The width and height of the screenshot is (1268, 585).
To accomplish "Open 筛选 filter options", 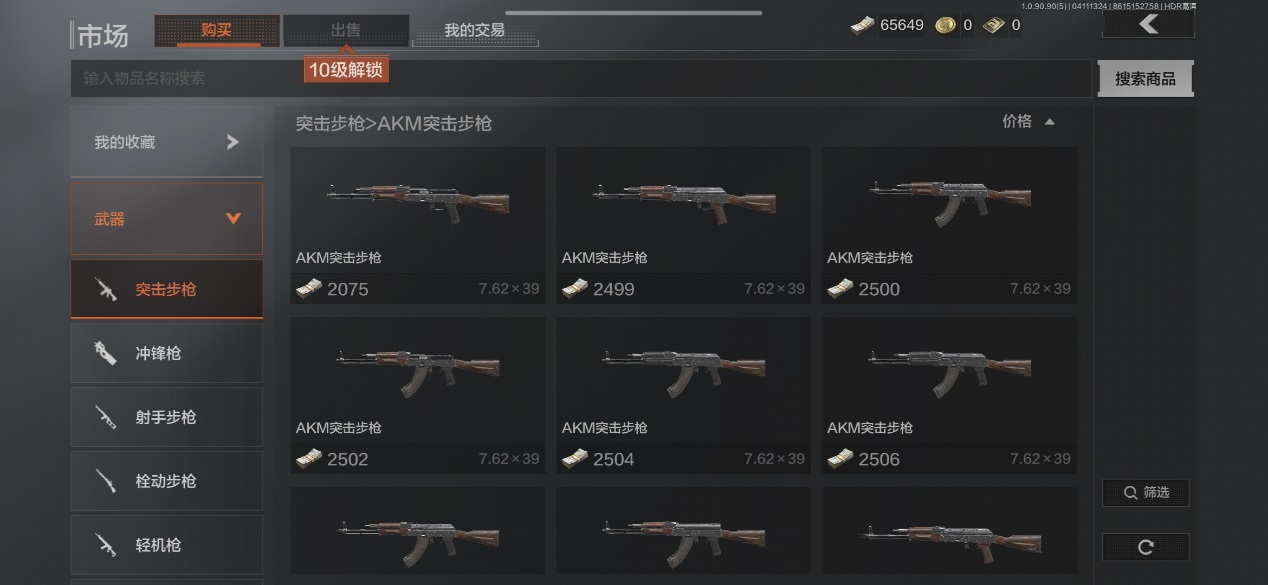I will tap(1145, 492).
